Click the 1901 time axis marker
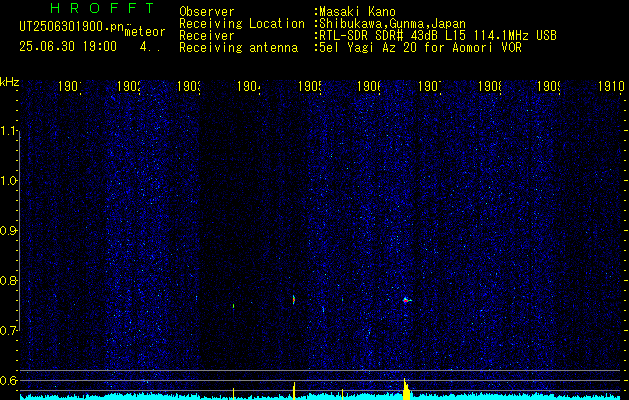The image size is (629, 400). point(69,86)
